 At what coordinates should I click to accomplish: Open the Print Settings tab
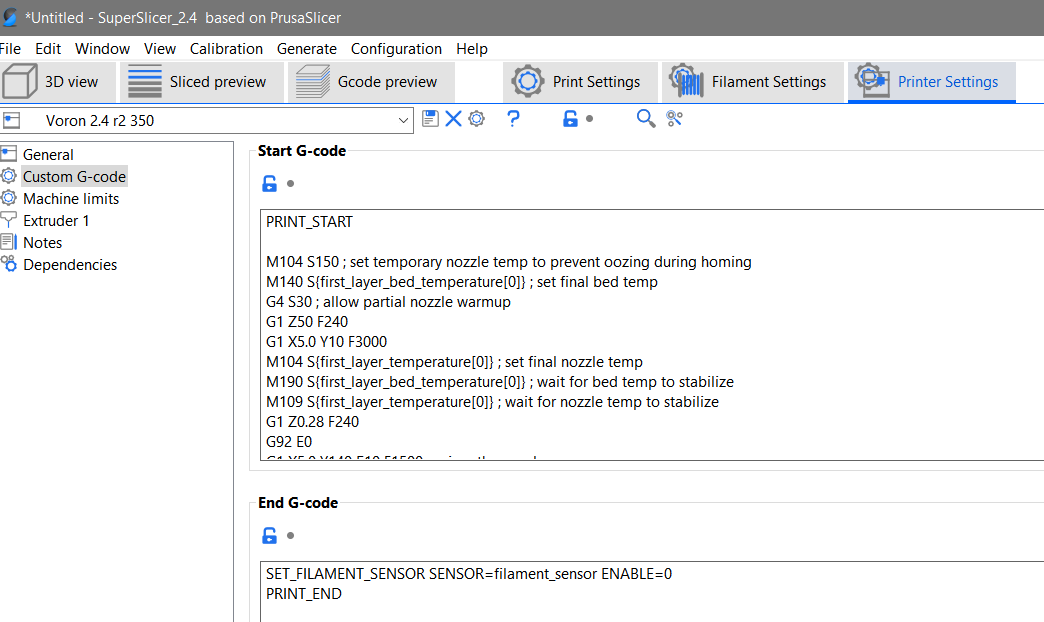pos(581,82)
